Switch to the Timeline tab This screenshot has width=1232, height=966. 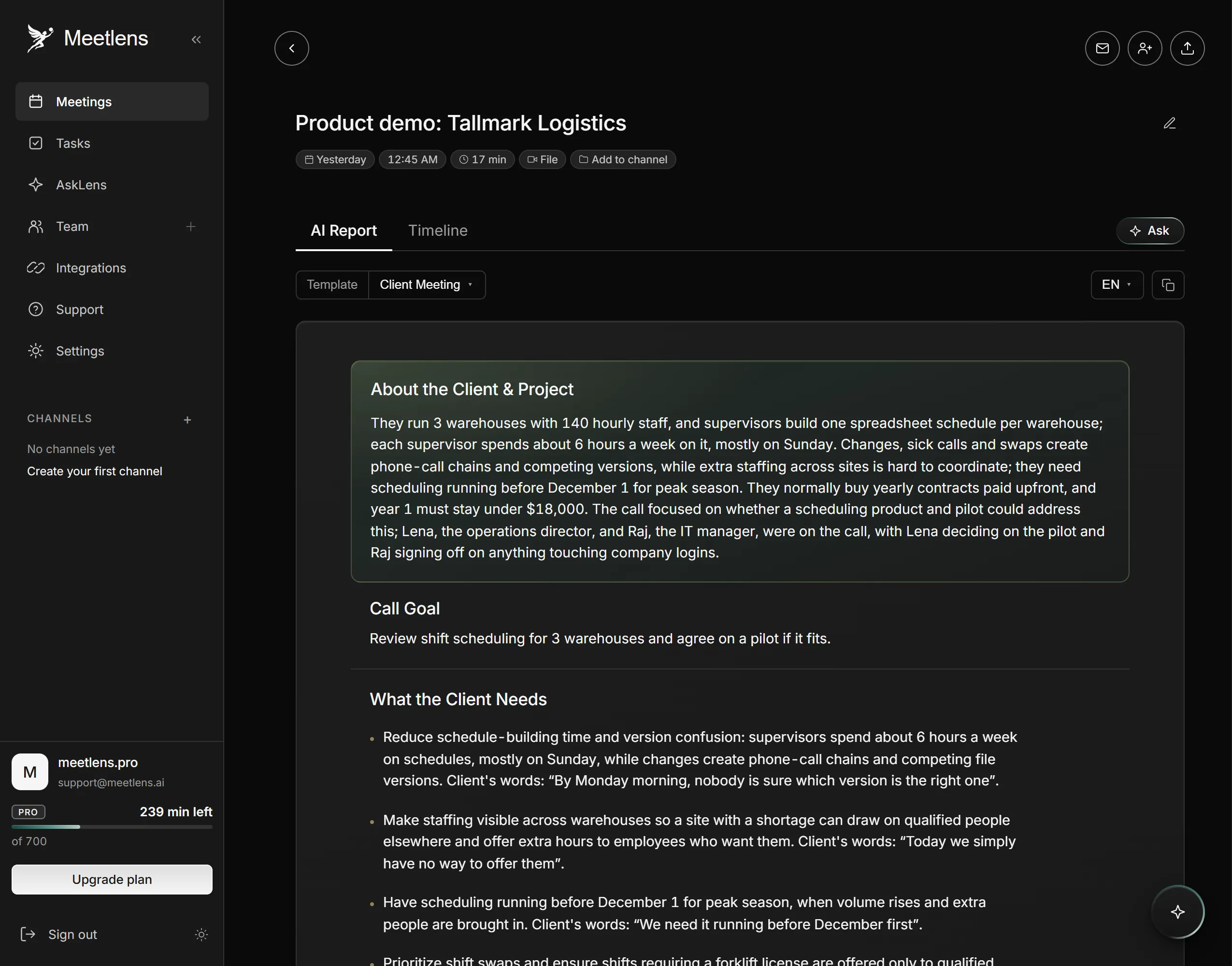(438, 231)
